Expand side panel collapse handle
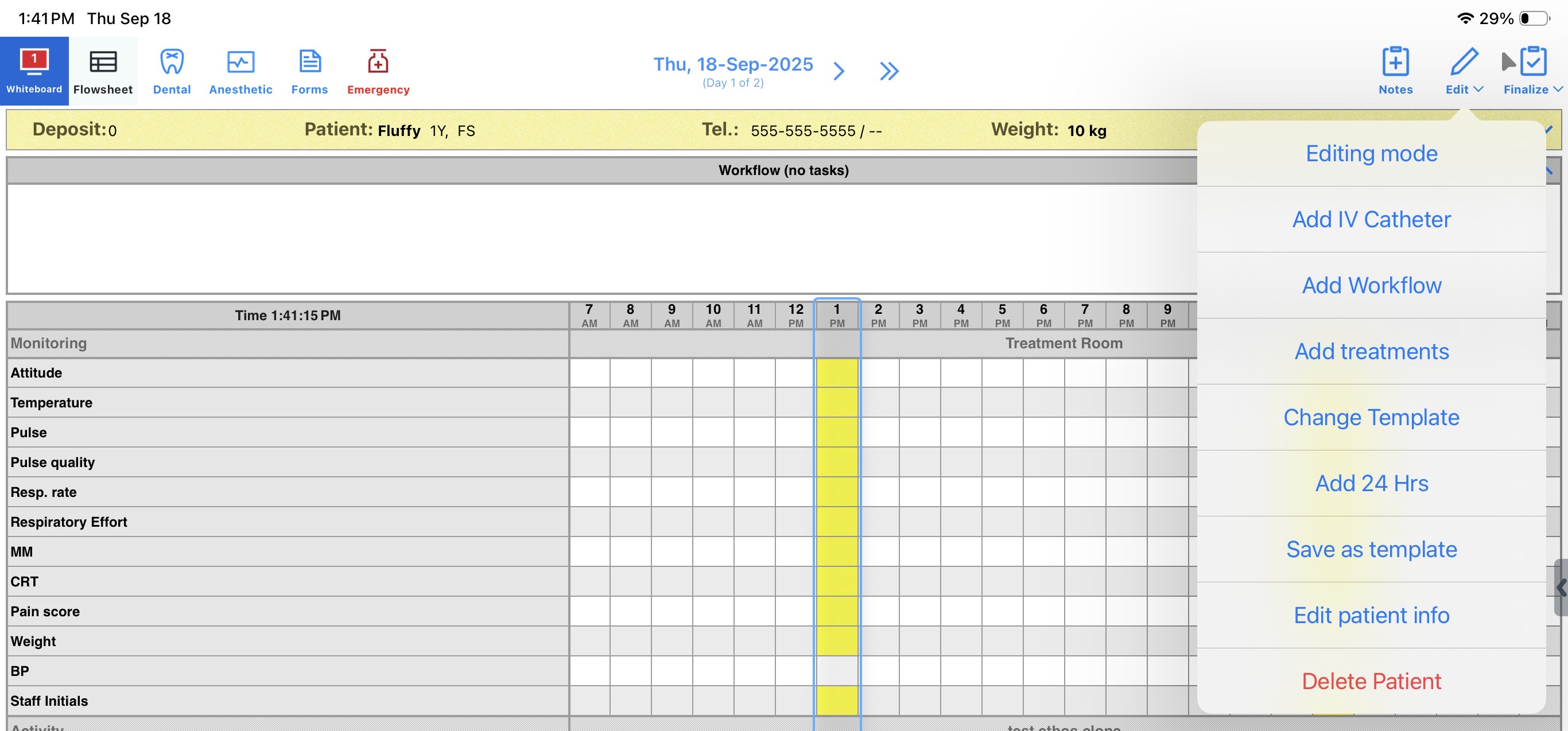The height and width of the screenshot is (731, 1568). click(1561, 588)
